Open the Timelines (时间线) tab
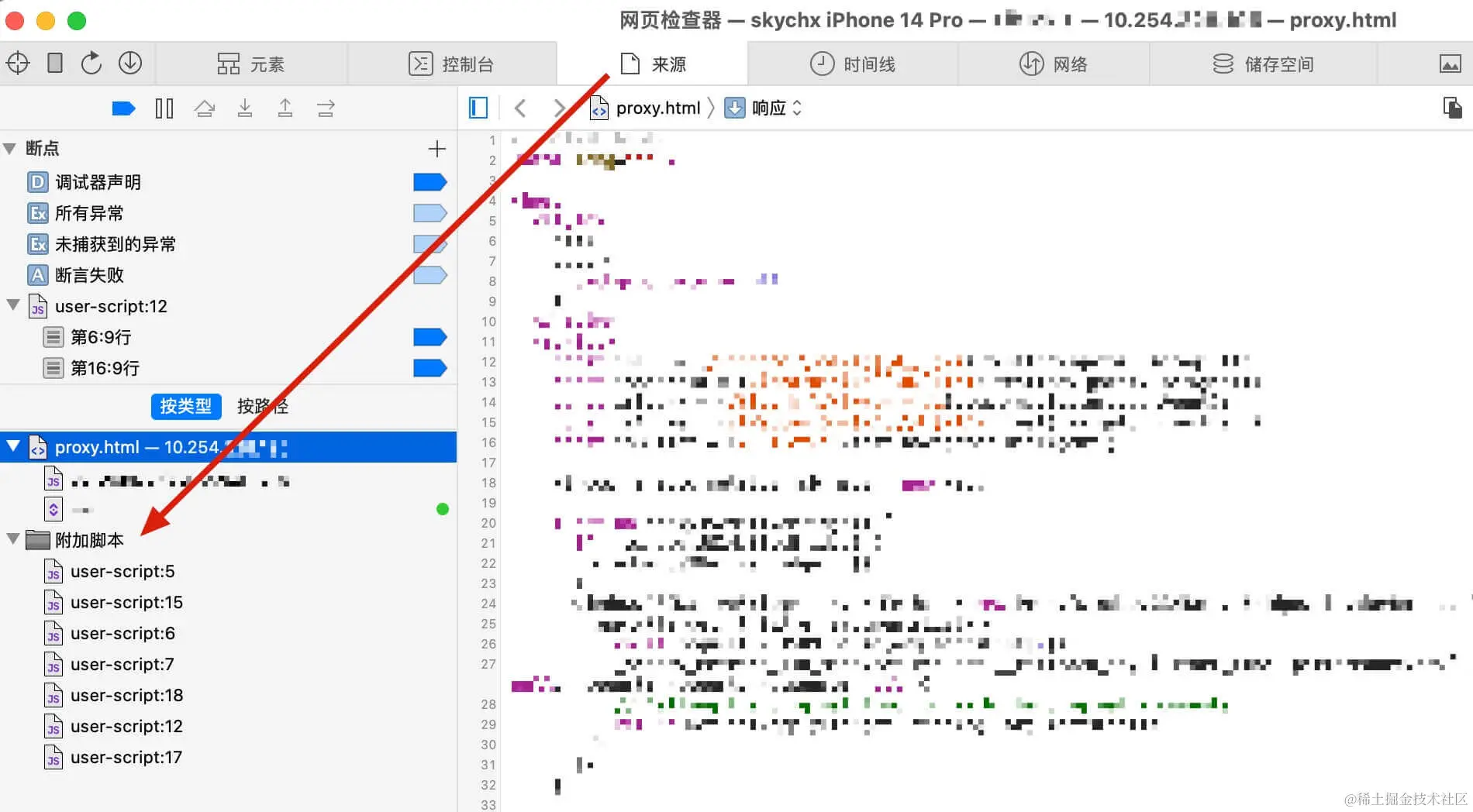This screenshot has height=812, width=1473. [853, 64]
